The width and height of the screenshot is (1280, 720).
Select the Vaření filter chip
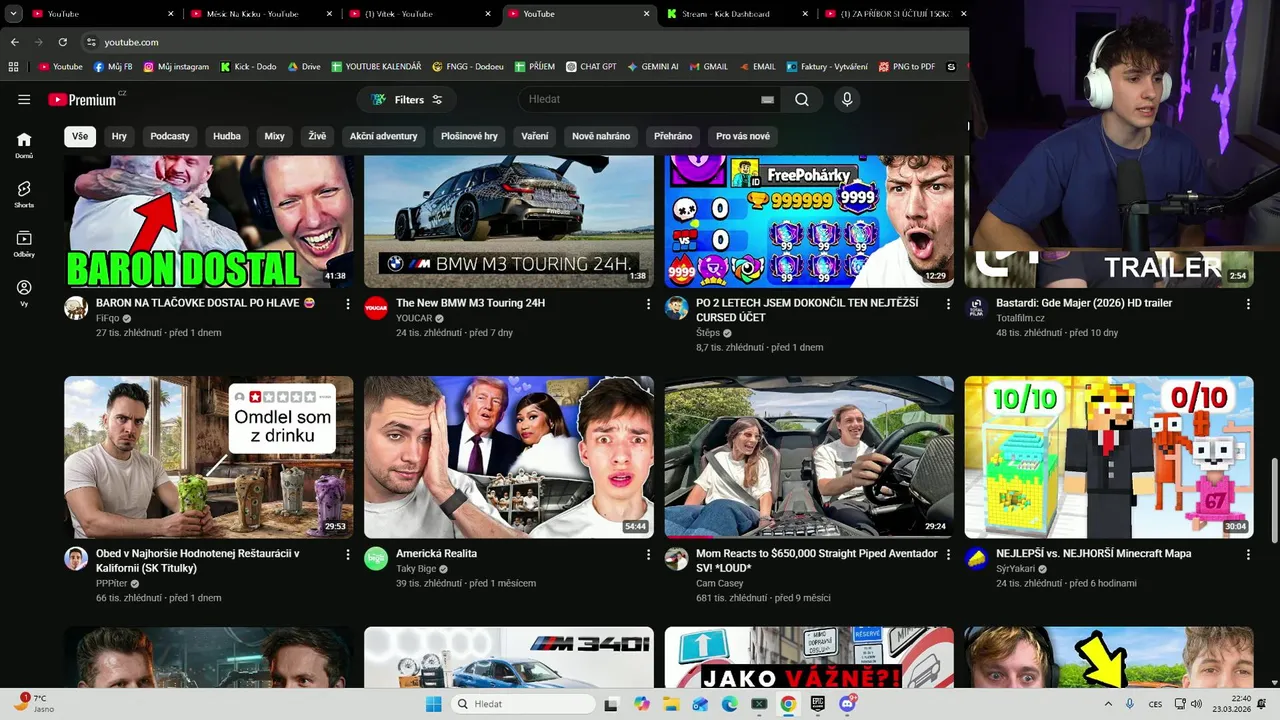pyautogui.click(x=535, y=136)
